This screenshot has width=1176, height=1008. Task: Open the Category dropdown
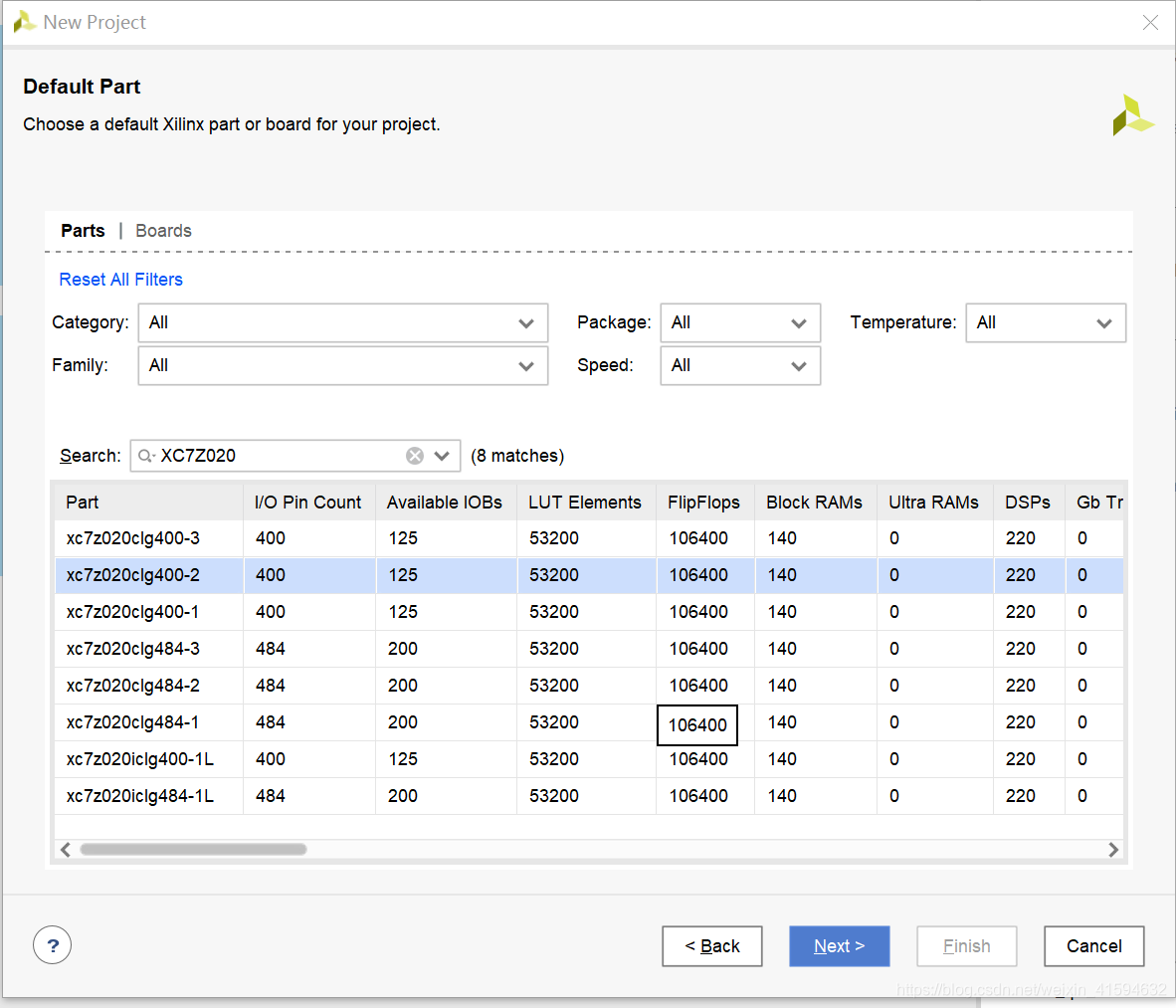click(342, 322)
